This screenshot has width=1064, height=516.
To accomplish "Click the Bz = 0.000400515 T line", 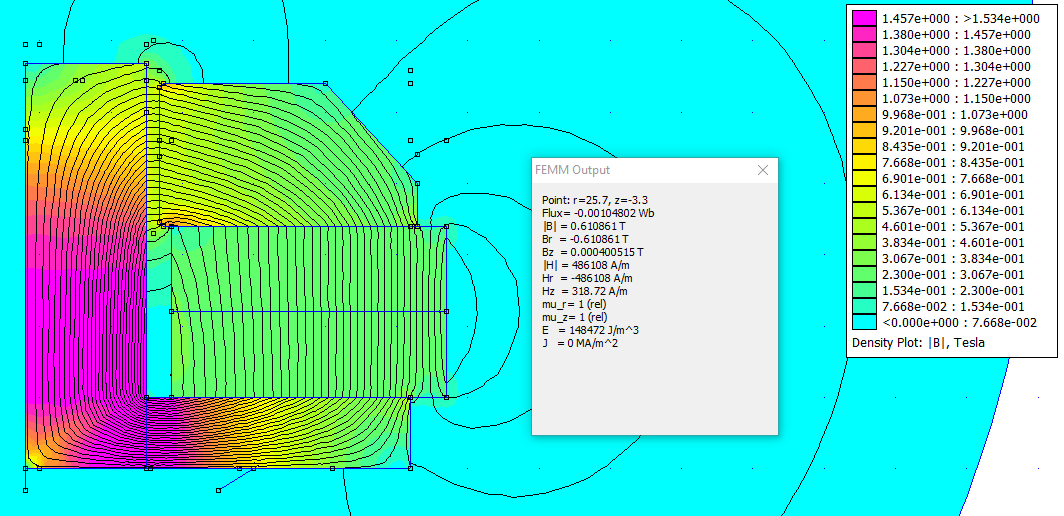I will tap(592, 252).
